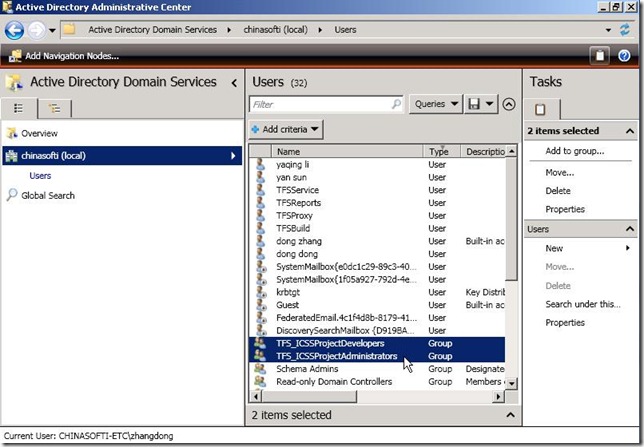The image size is (644, 447).
Task: Click the Schema Admins group icon
Action: pyautogui.click(x=260, y=368)
